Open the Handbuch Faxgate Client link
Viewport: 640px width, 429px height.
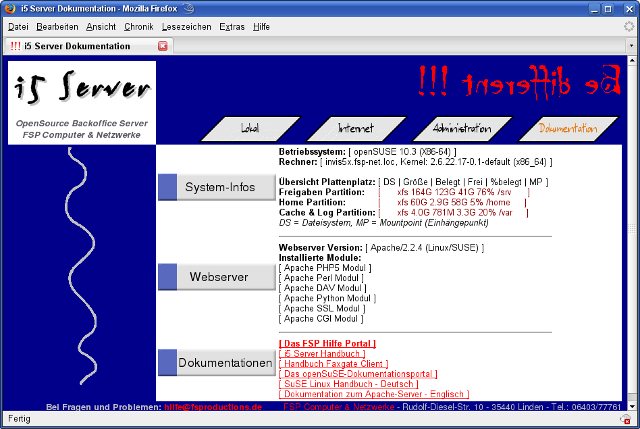pos(333,364)
